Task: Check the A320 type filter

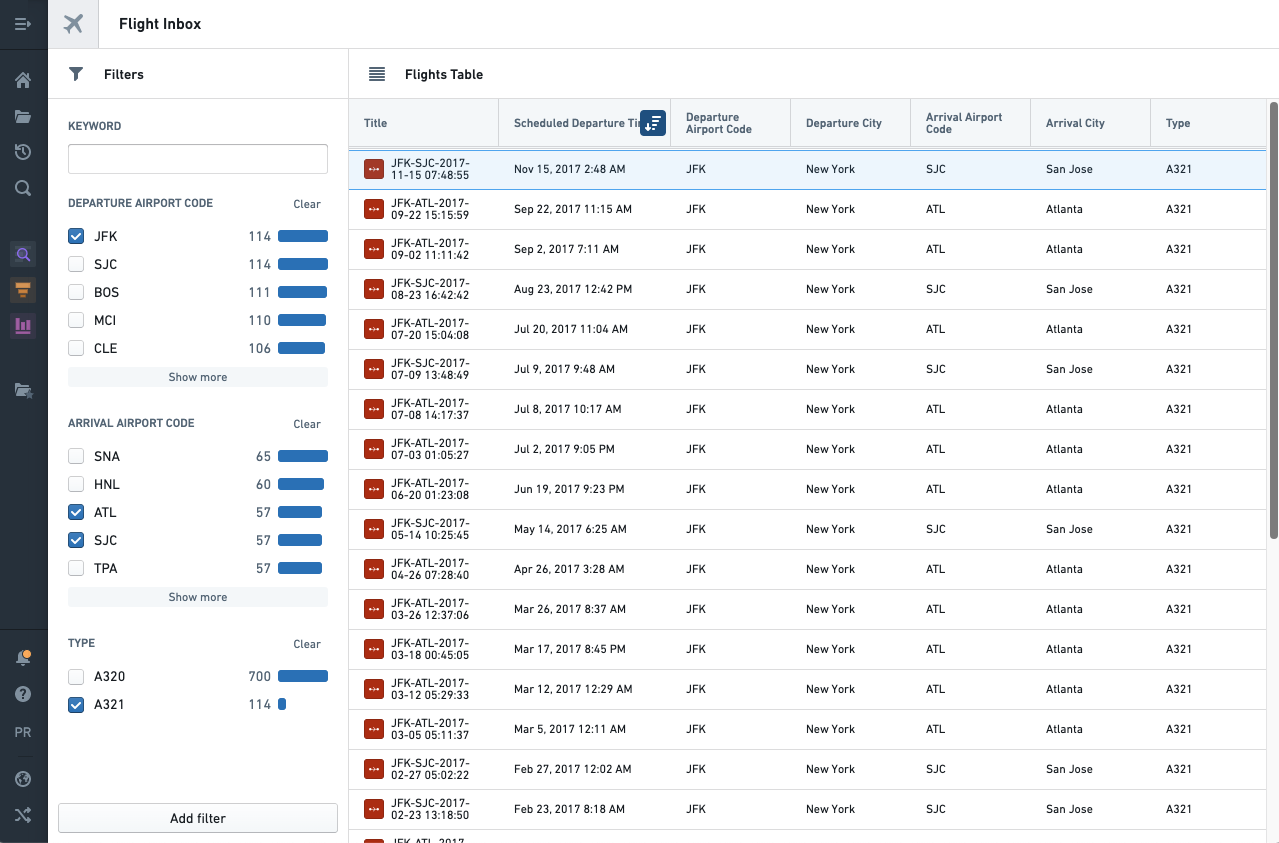Action: tap(76, 677)
